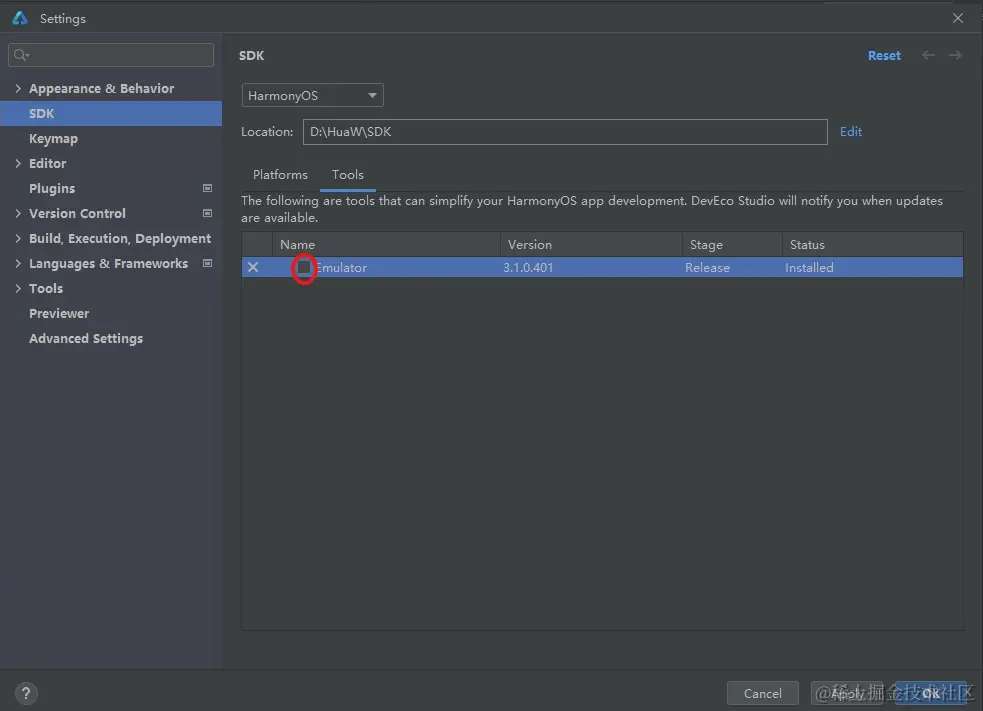Click the Stage column header
This screenshot has width=983, height=711.
[x=732, y=245]
